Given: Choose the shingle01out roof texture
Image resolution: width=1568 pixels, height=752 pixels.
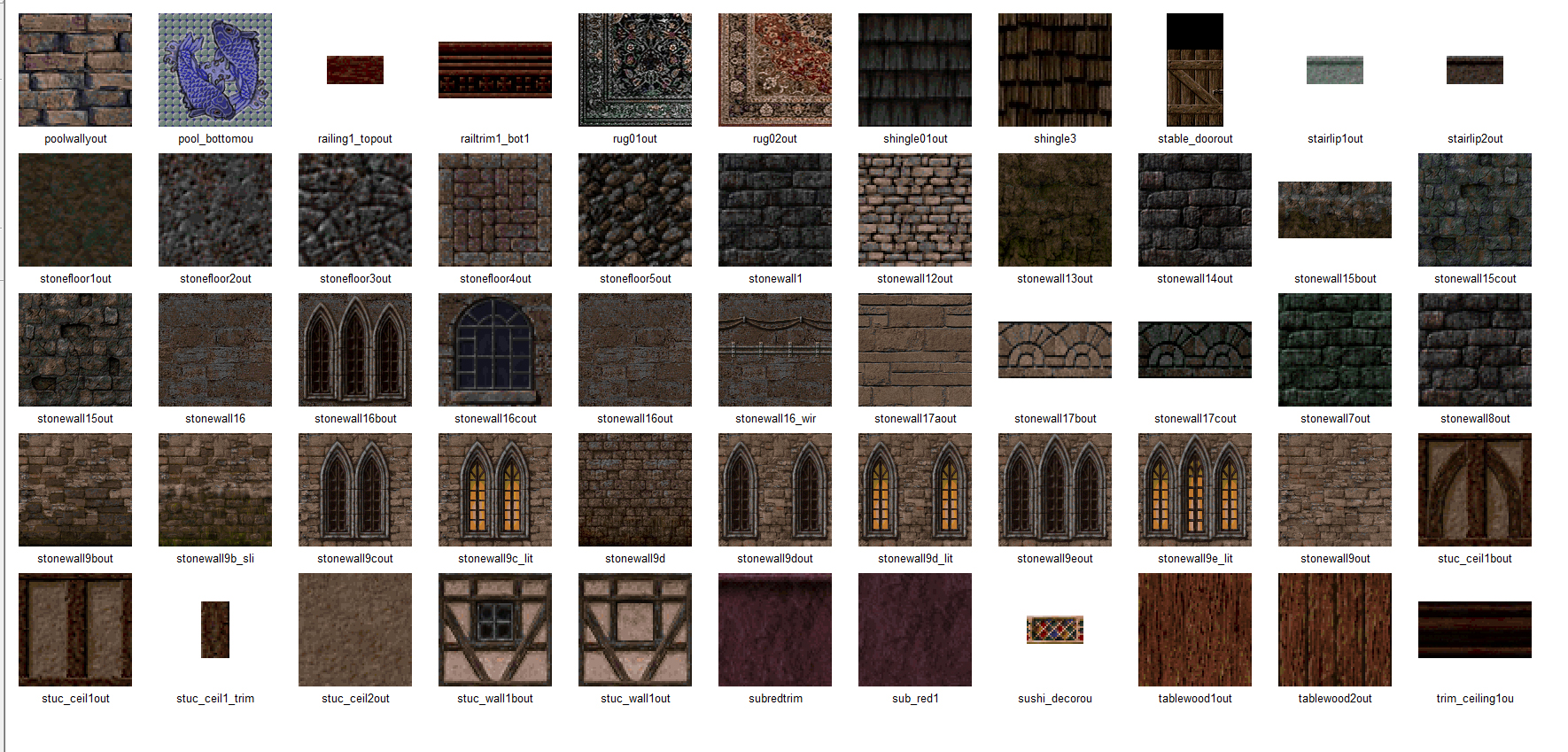Looking at the screenshot, I should click(915, 70).
